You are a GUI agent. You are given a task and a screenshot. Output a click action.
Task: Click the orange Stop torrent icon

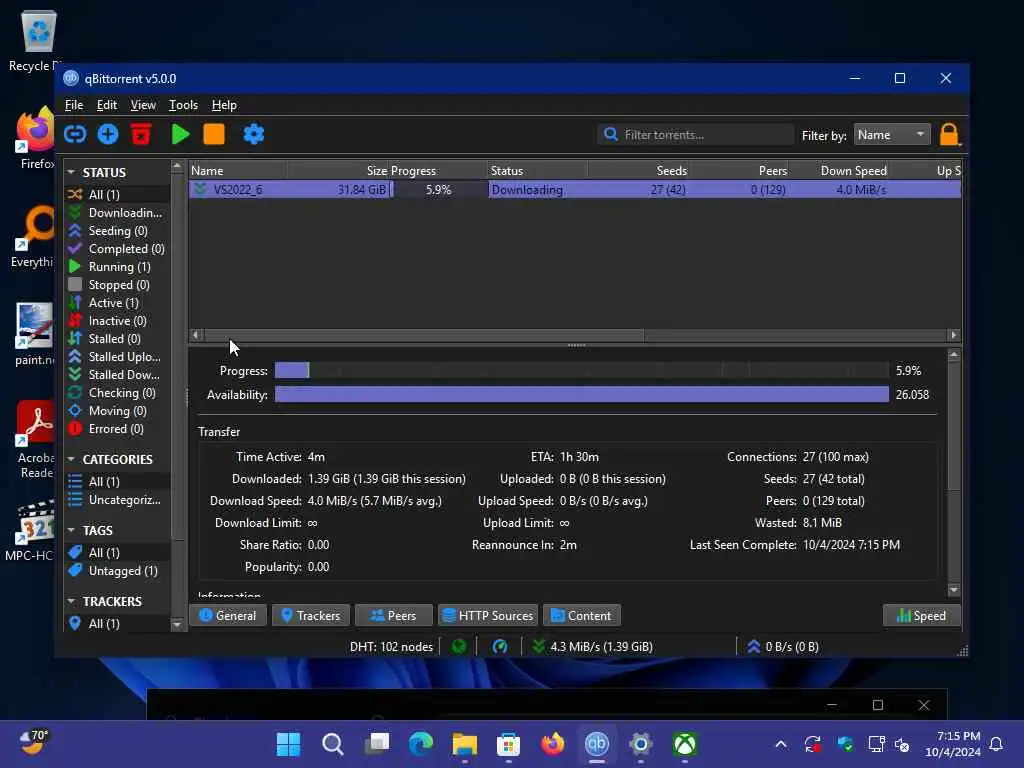(x=214, y=135)
